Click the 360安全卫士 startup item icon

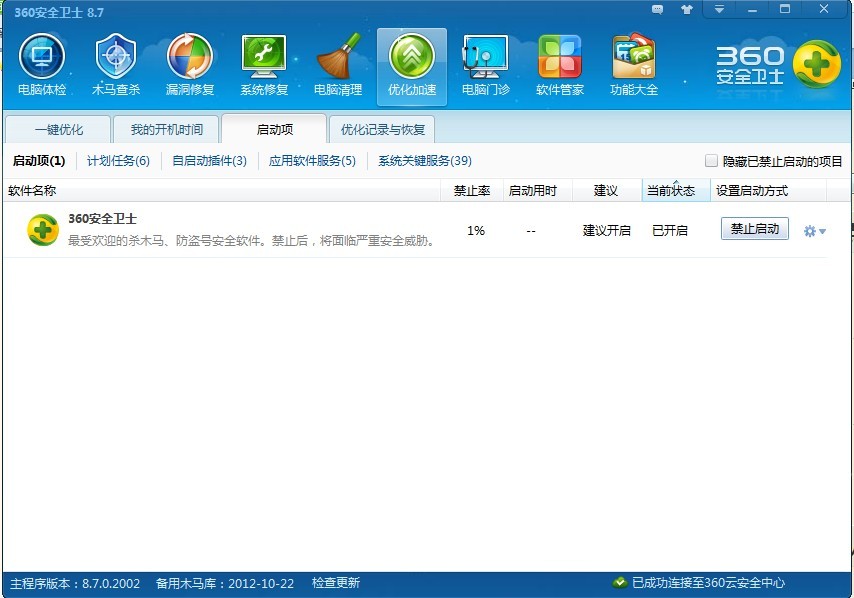coord(43,230)
